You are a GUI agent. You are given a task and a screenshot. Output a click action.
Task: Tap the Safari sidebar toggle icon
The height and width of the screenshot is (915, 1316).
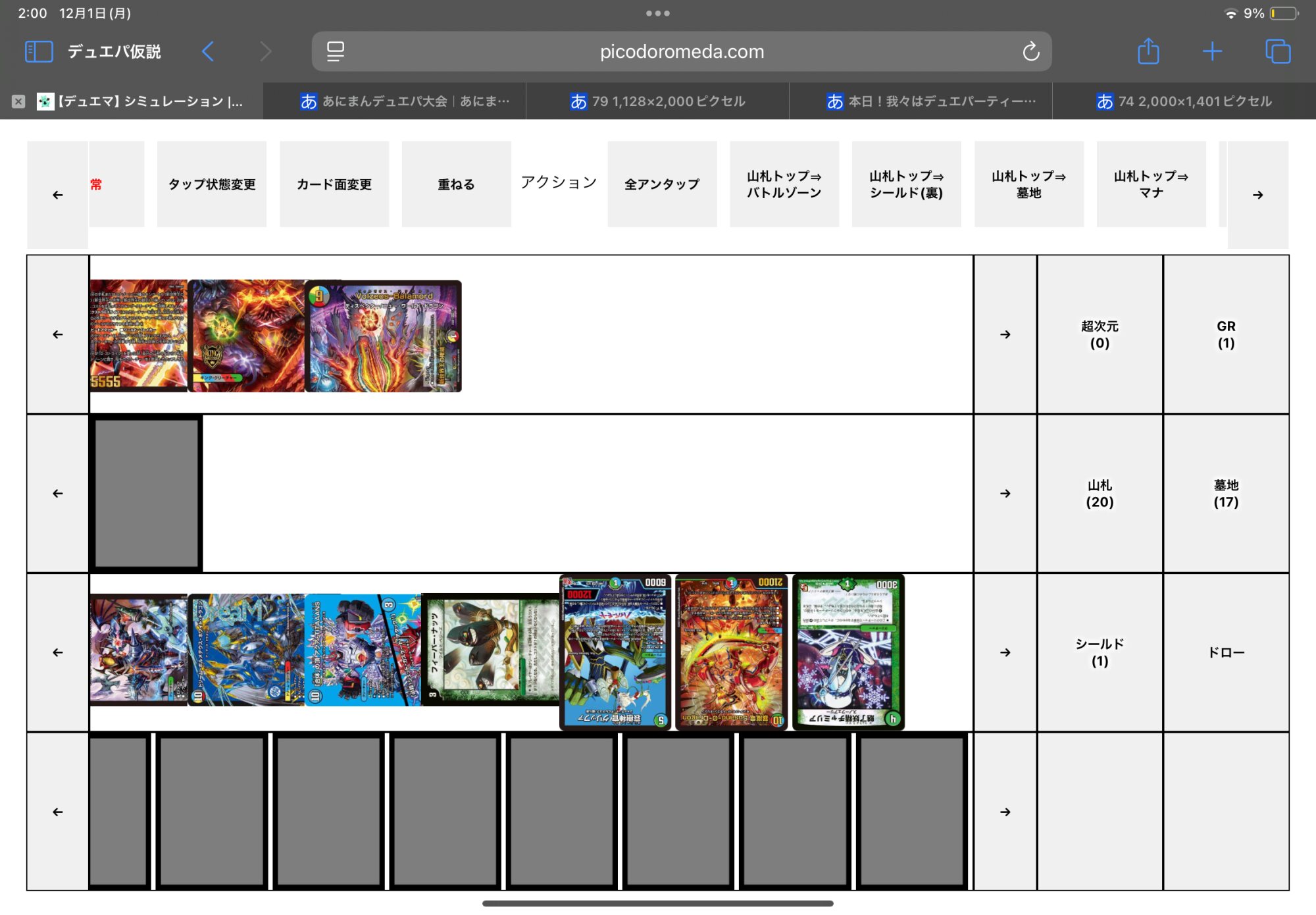pos(38,51)
